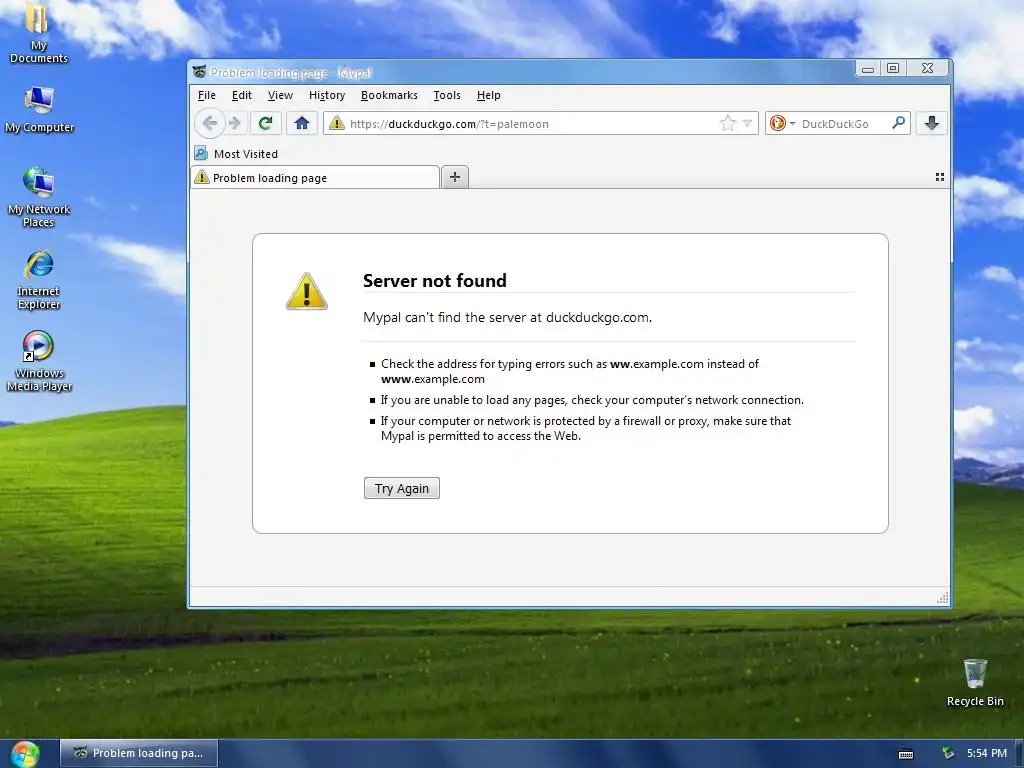The height and width of the screenshot is (768, 1024).
Task: Open the DuckDuckGo search engine selector
Action: pyautogui.click(x=782, y=123)
